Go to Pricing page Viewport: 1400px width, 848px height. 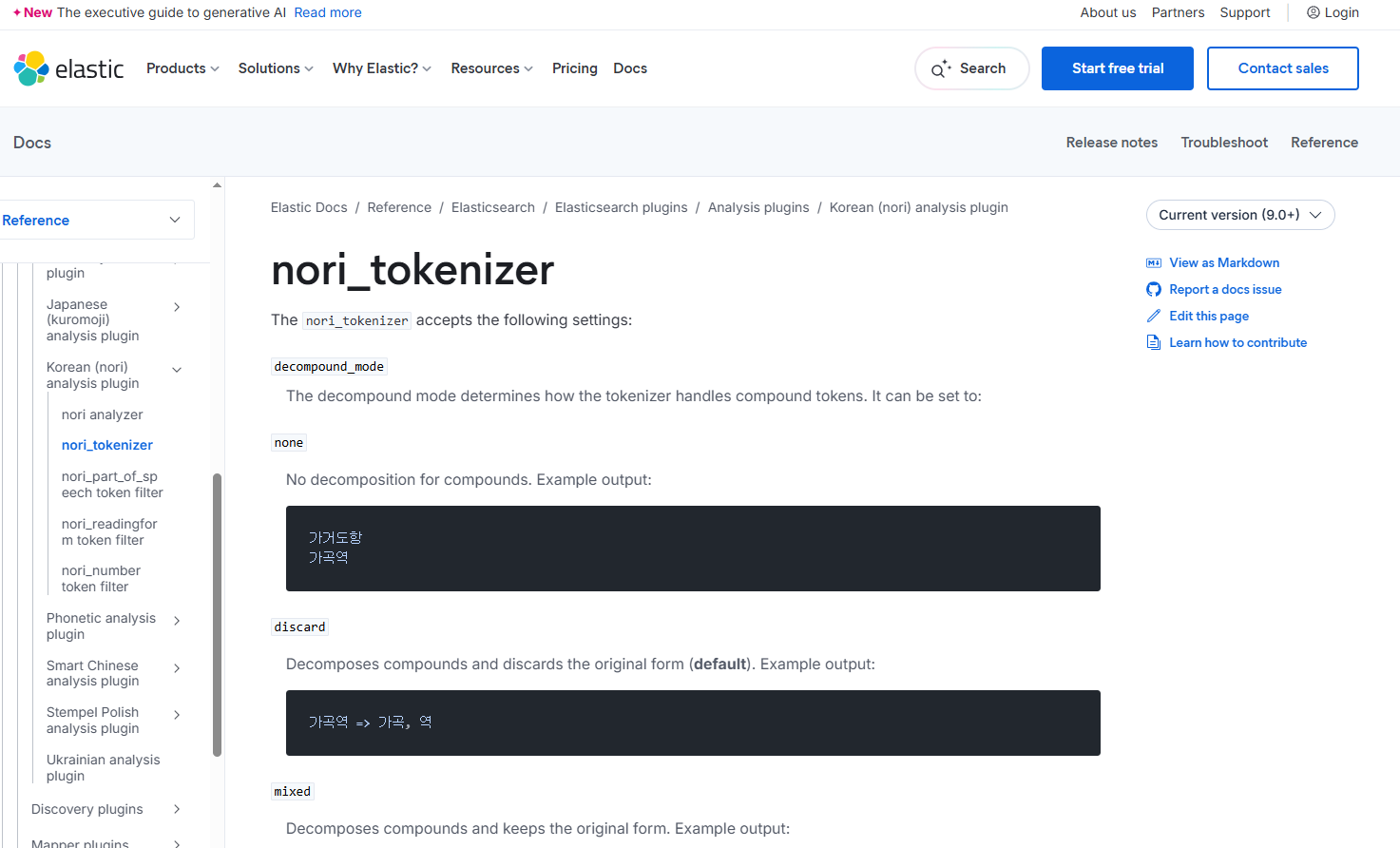click(x=575, y=68)
